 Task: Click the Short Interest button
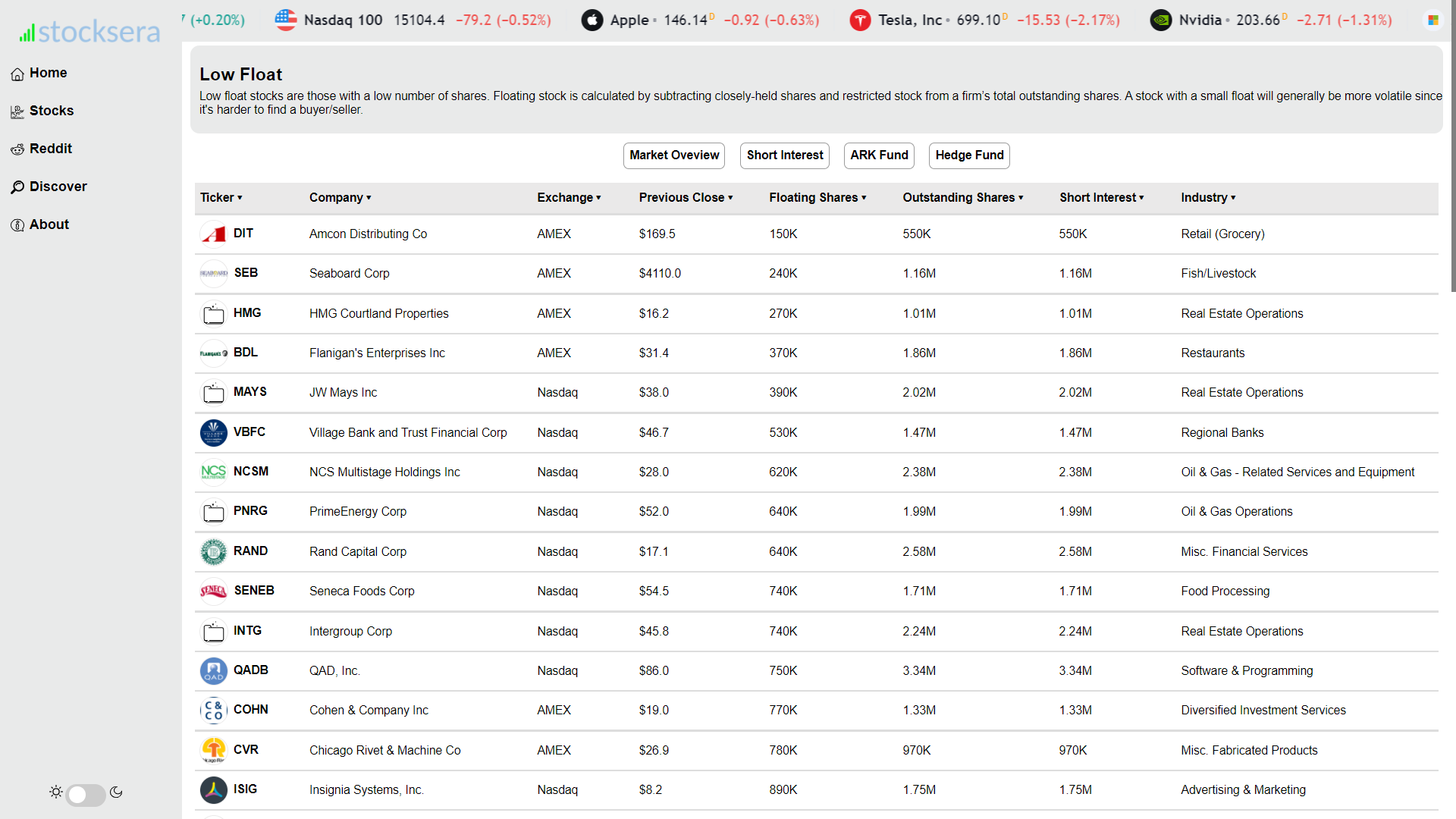click(x=784, y=155)
